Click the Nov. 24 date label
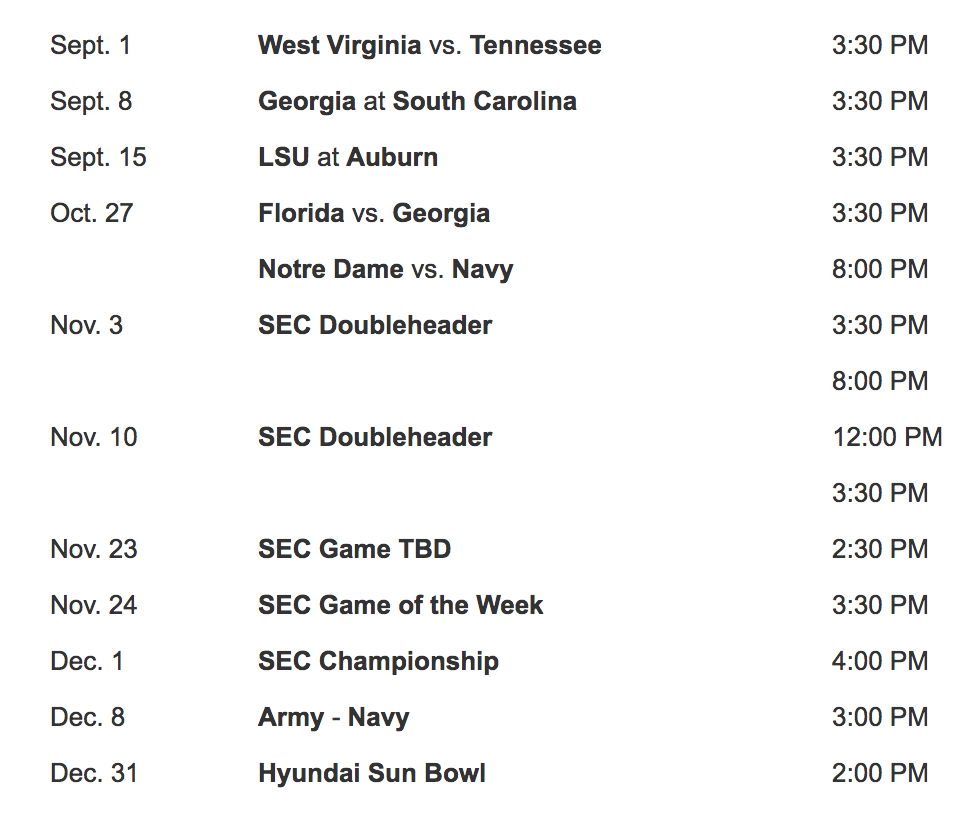Viewport: 974px width, 818px height. pyautogui.click(x=94, y=605)
